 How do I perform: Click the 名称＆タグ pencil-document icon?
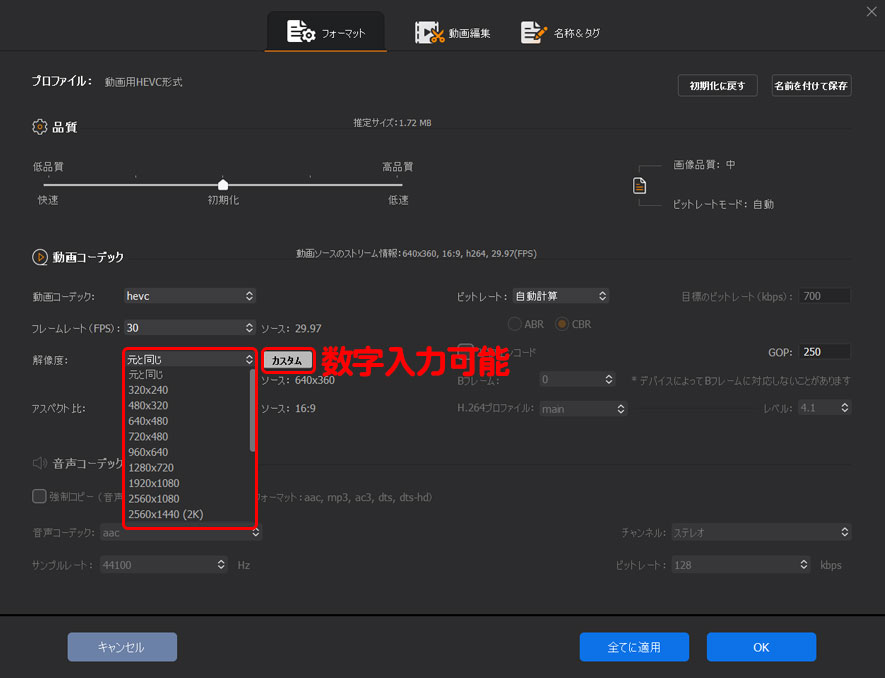pos(533,31)
